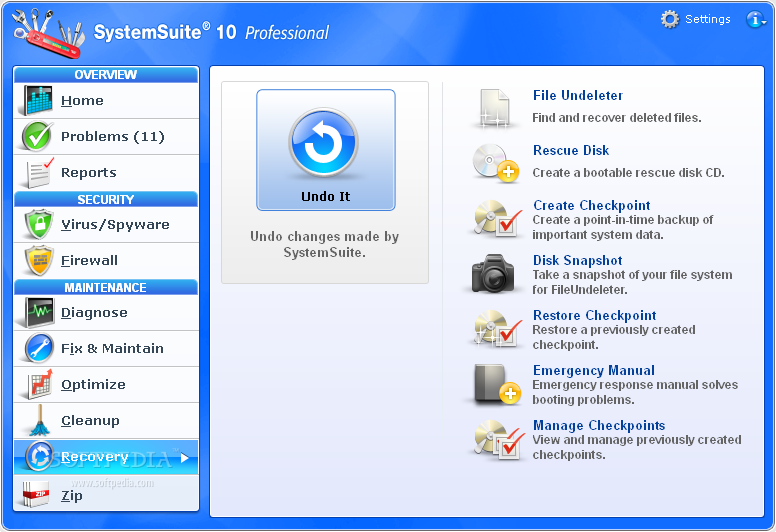Expand the Recovery submenu arrow
This screenshot has height=532, width=776.
click(185, 458)
